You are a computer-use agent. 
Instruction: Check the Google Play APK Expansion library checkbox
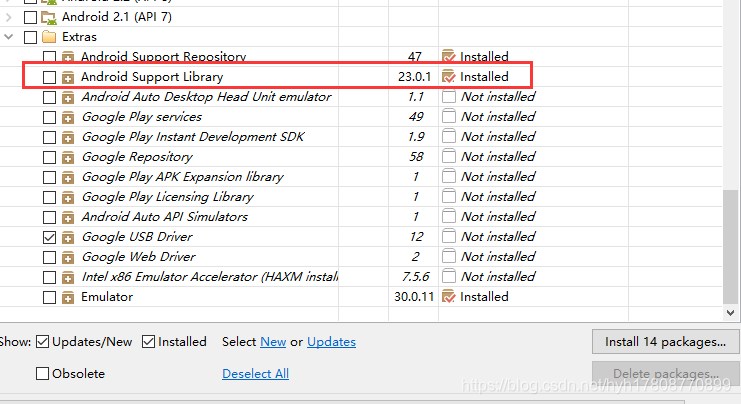click(x=49, y=177)
